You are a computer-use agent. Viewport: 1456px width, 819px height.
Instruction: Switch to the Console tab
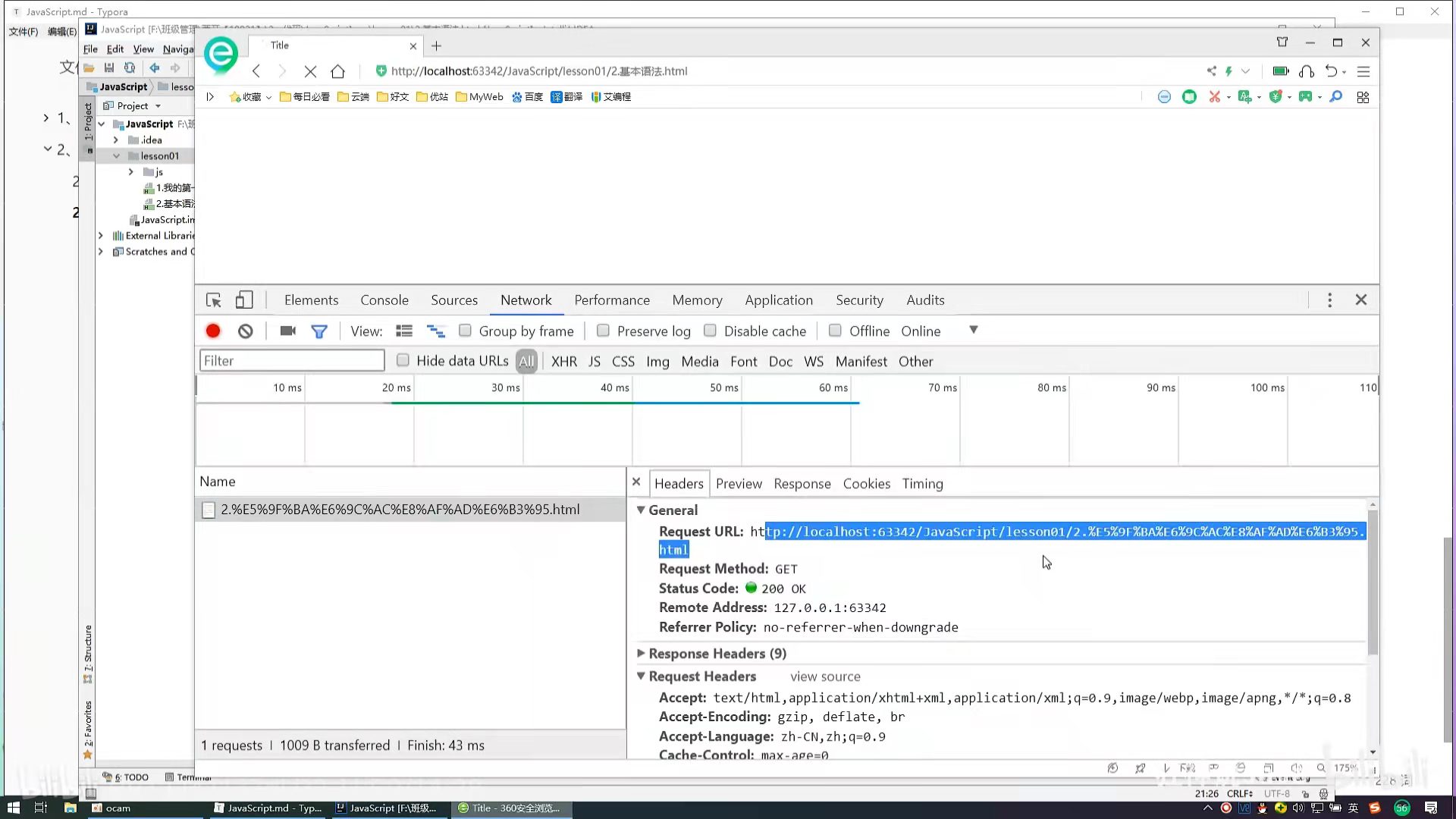(x=384, y=300)
